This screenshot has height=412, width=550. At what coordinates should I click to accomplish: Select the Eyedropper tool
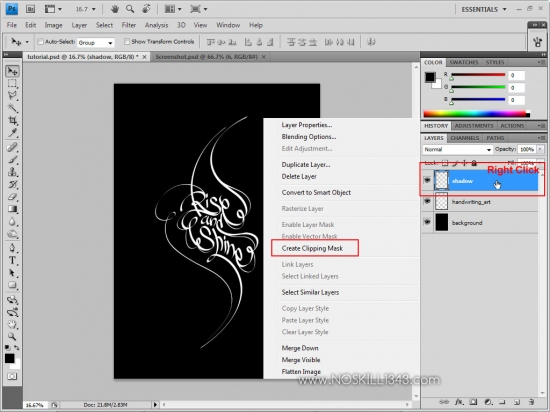(x=12, y=133)
